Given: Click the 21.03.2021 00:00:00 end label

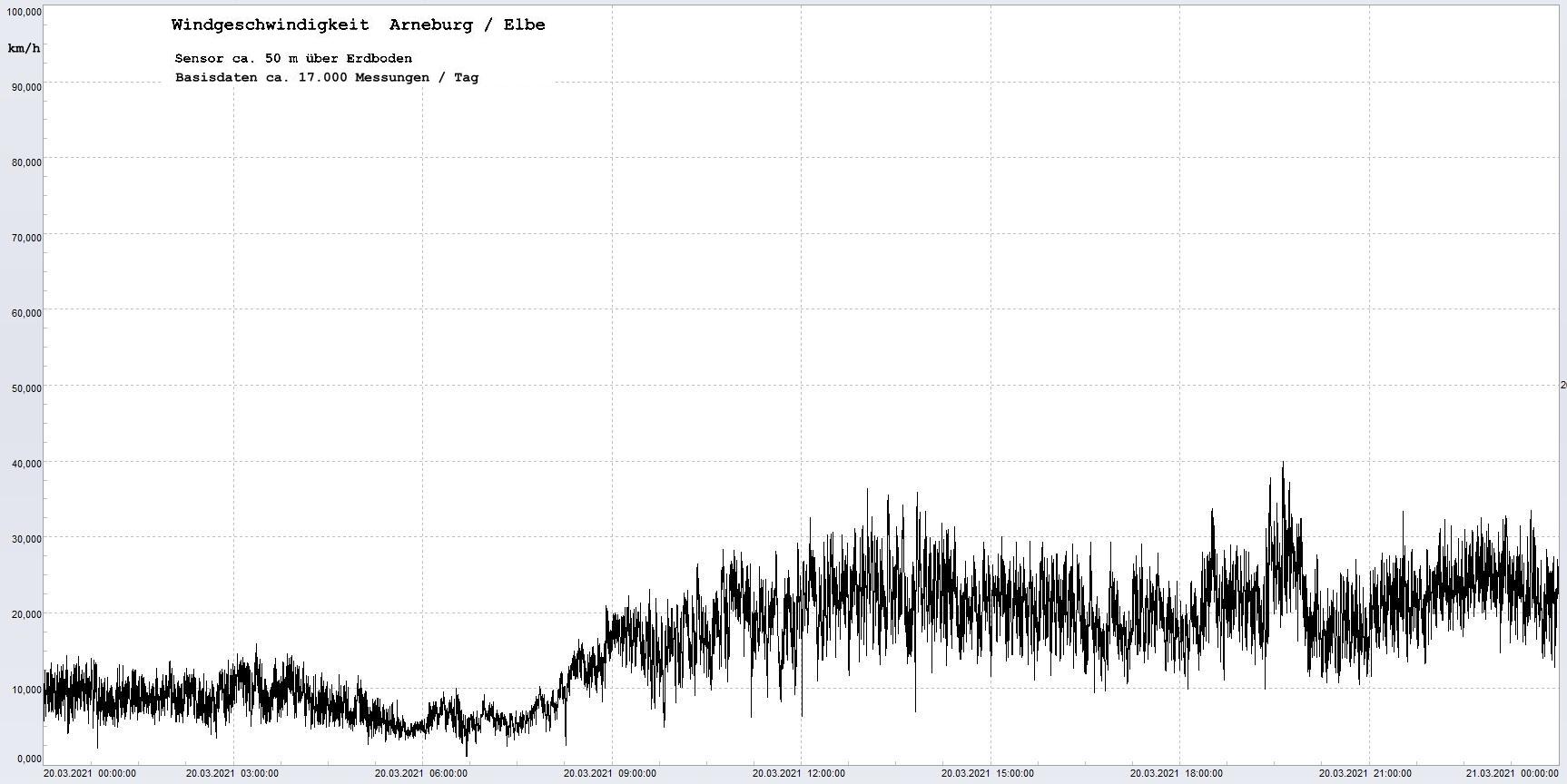Looking at the screenshot, I should pos(1512,774).
